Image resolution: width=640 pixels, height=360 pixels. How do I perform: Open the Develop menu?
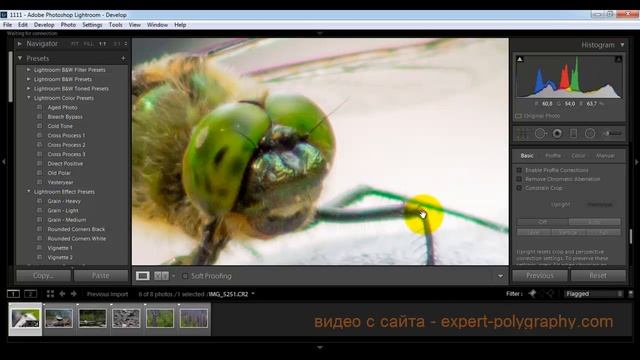44,25
